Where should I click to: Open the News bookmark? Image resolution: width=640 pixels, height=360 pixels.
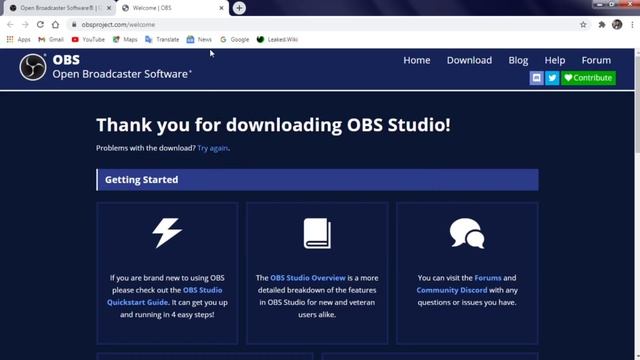(x=199, y=40)
